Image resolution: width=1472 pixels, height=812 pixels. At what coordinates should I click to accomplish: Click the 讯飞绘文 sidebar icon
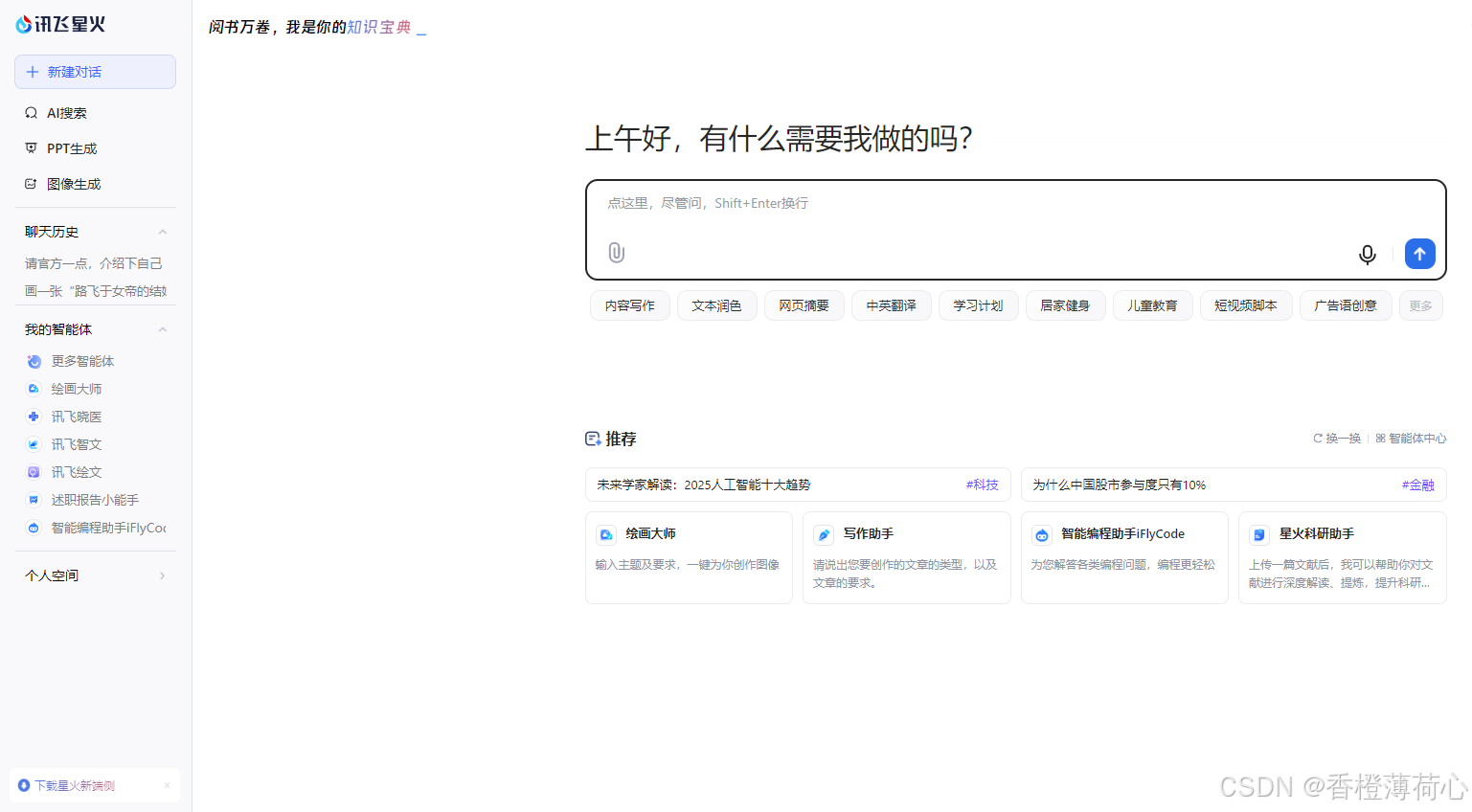34,472
